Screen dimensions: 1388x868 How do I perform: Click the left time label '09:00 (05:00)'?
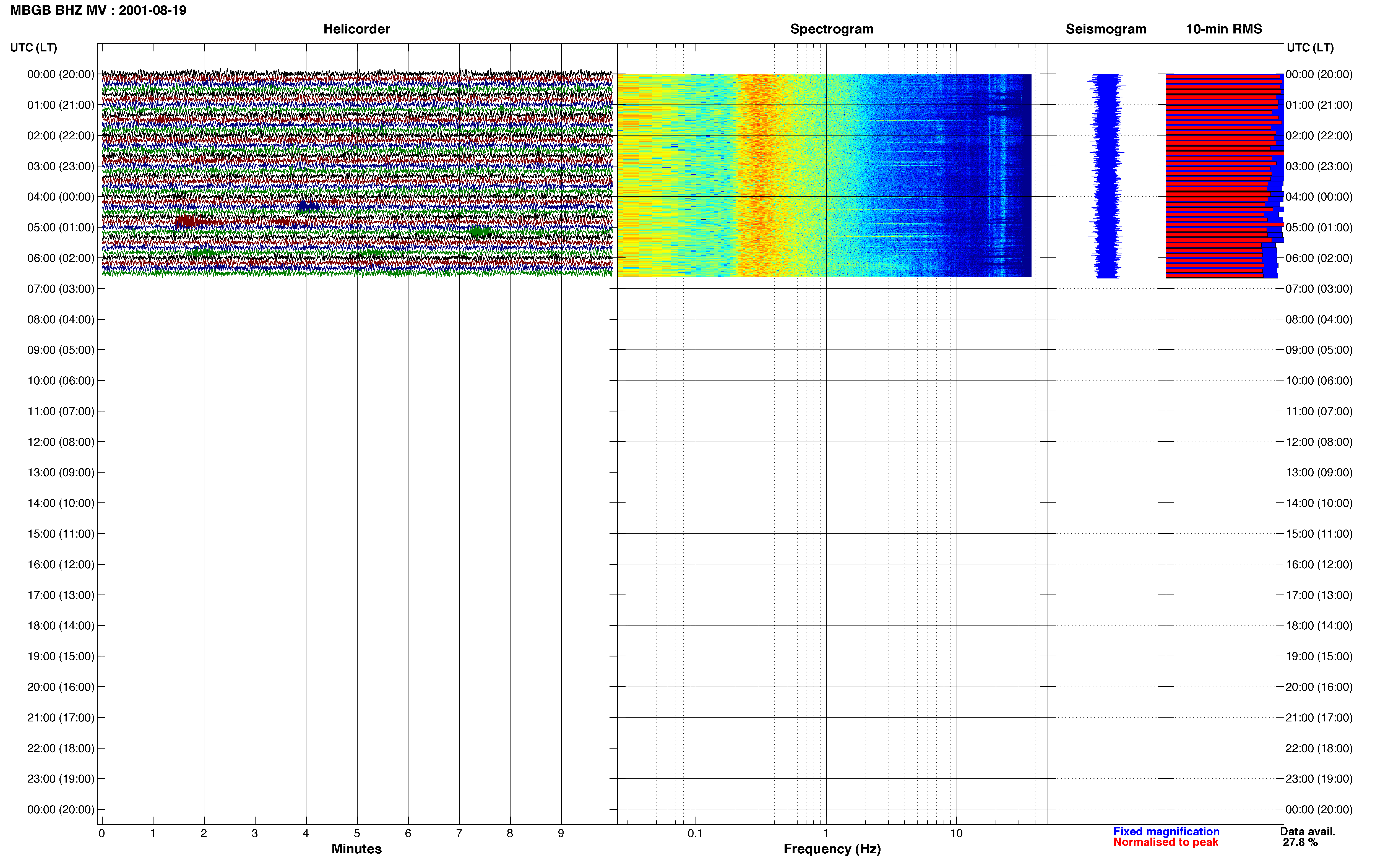coord(61,350)
